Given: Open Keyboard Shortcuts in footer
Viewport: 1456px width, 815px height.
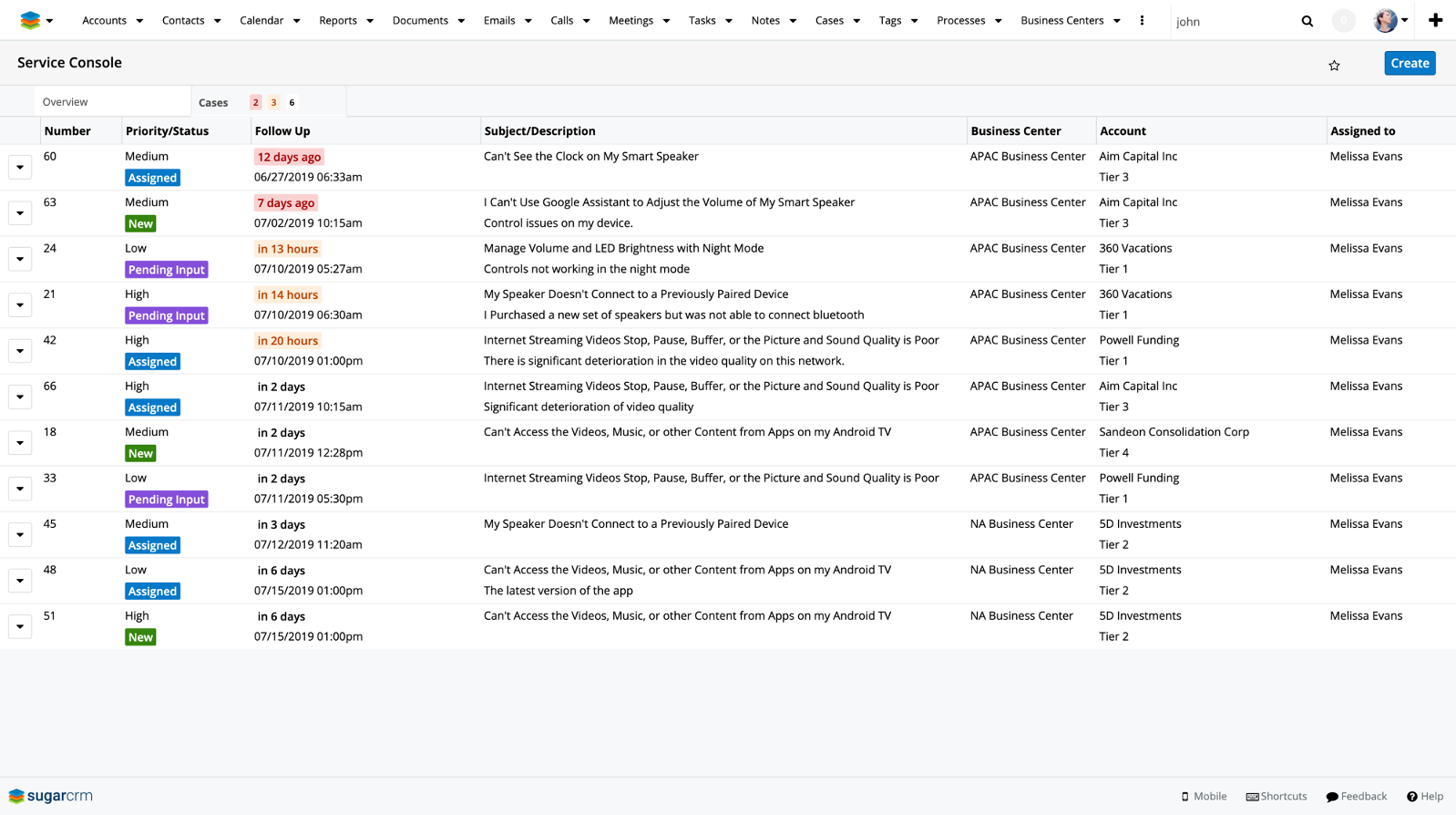Looking at the screenshot, I should 1276,796.
